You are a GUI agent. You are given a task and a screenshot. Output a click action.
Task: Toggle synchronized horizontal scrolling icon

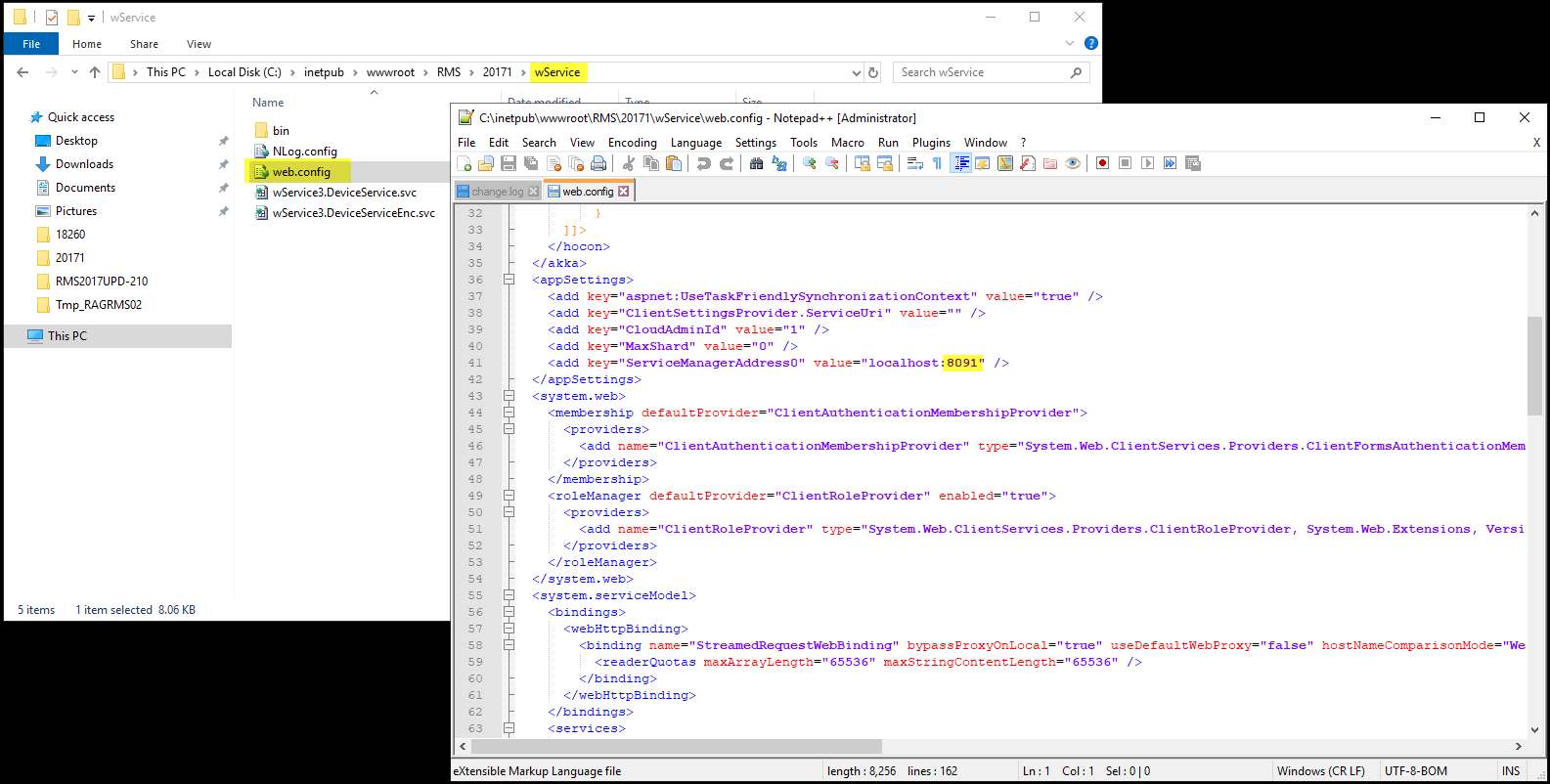click(x=885, y=163)
